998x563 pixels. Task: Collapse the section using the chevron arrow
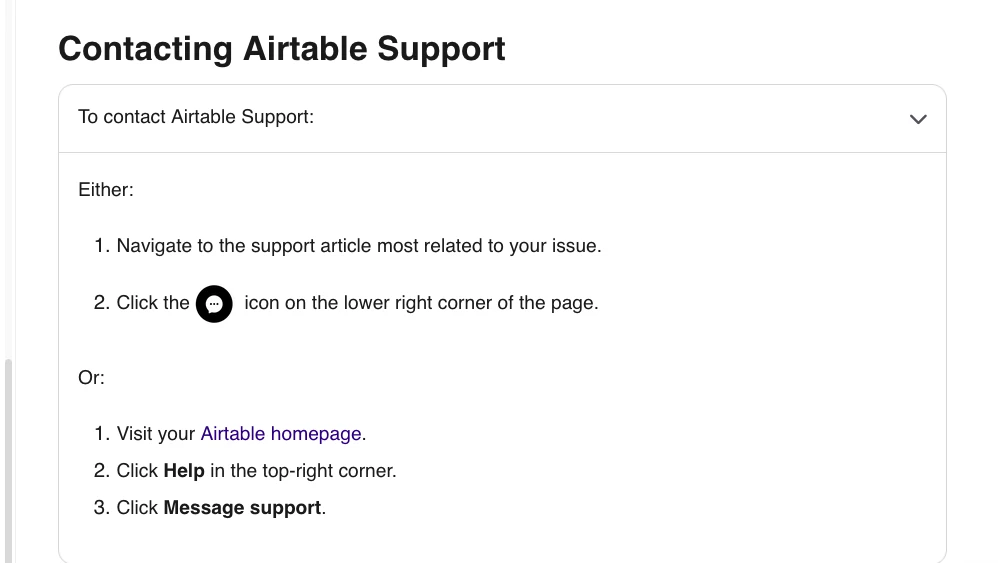[x=918, y=119]
